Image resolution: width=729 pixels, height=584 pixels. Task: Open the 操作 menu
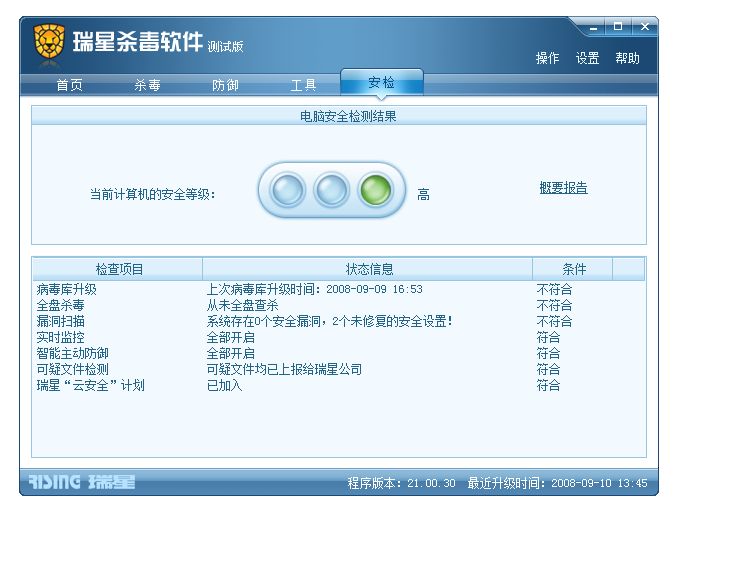coord(547,58)
